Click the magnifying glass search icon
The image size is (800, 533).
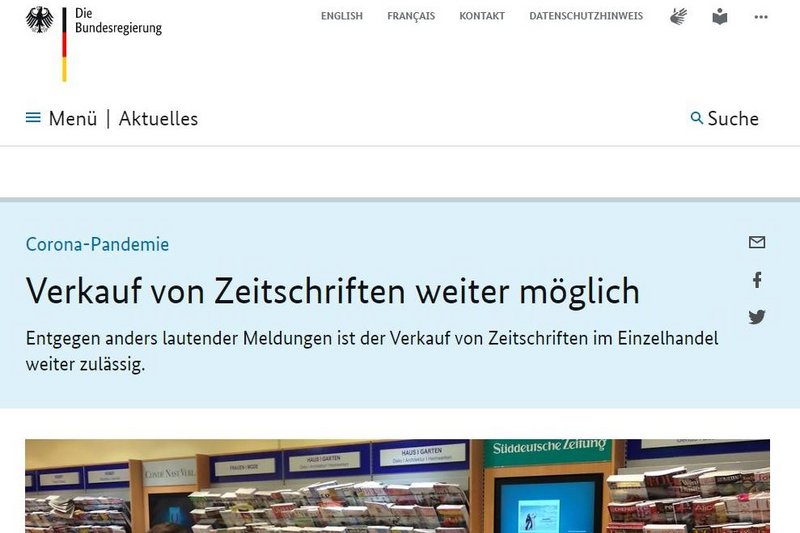697,118
